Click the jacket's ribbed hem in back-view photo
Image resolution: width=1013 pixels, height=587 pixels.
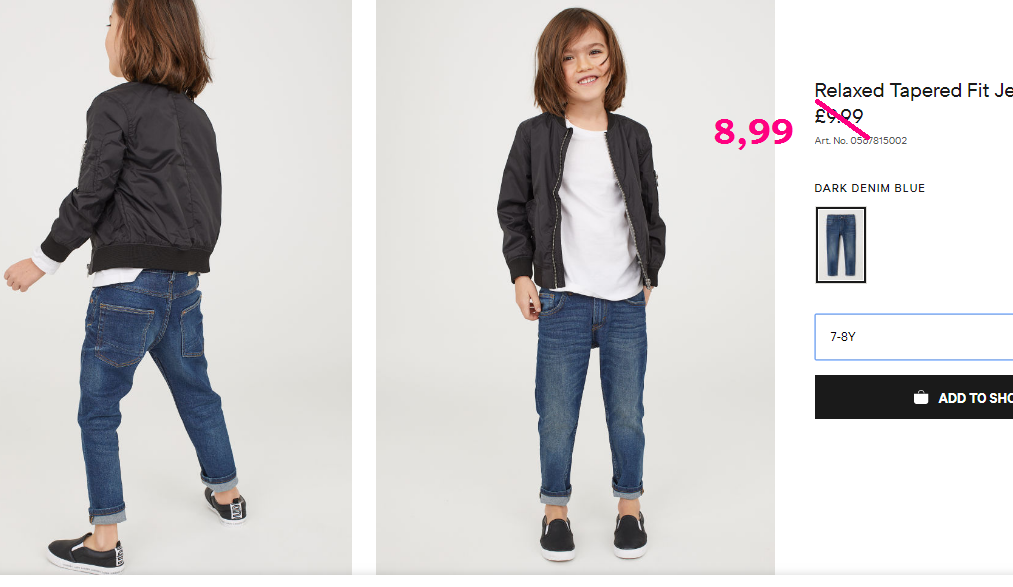tap(150, 258)
